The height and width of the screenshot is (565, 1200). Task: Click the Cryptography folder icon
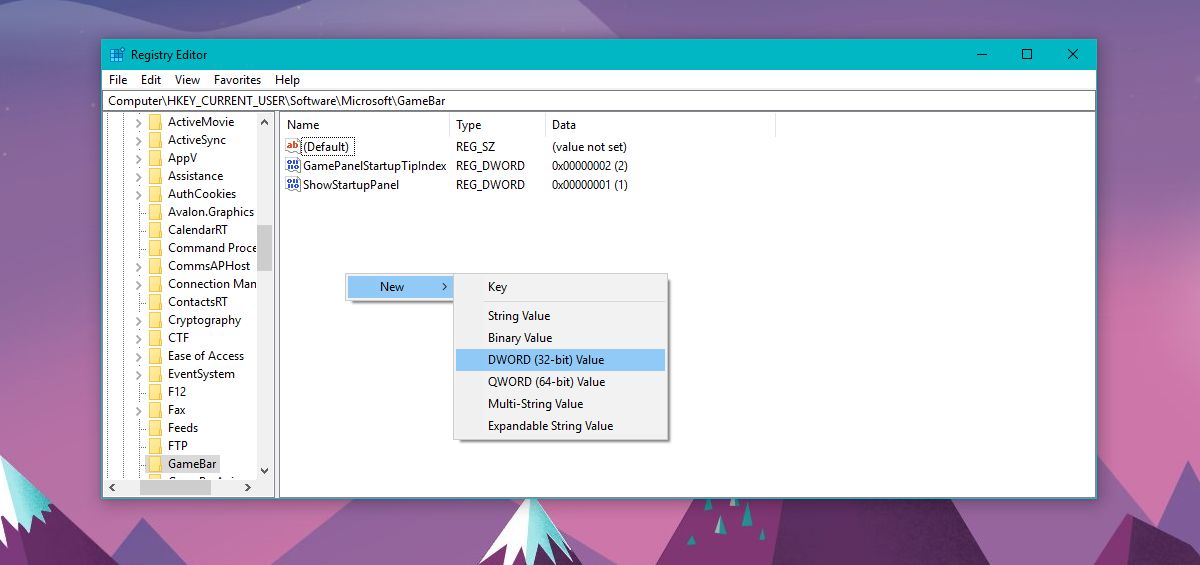point(155,320)
